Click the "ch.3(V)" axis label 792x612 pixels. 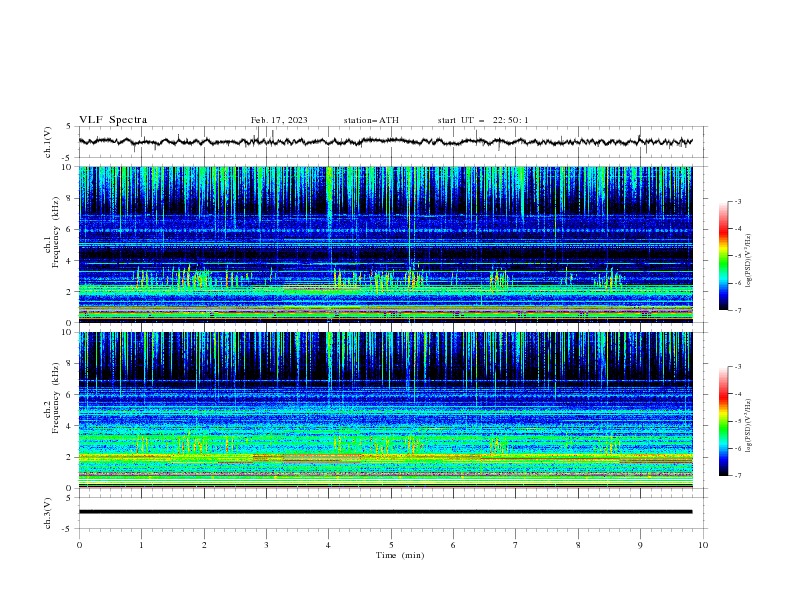coord(48,513)
